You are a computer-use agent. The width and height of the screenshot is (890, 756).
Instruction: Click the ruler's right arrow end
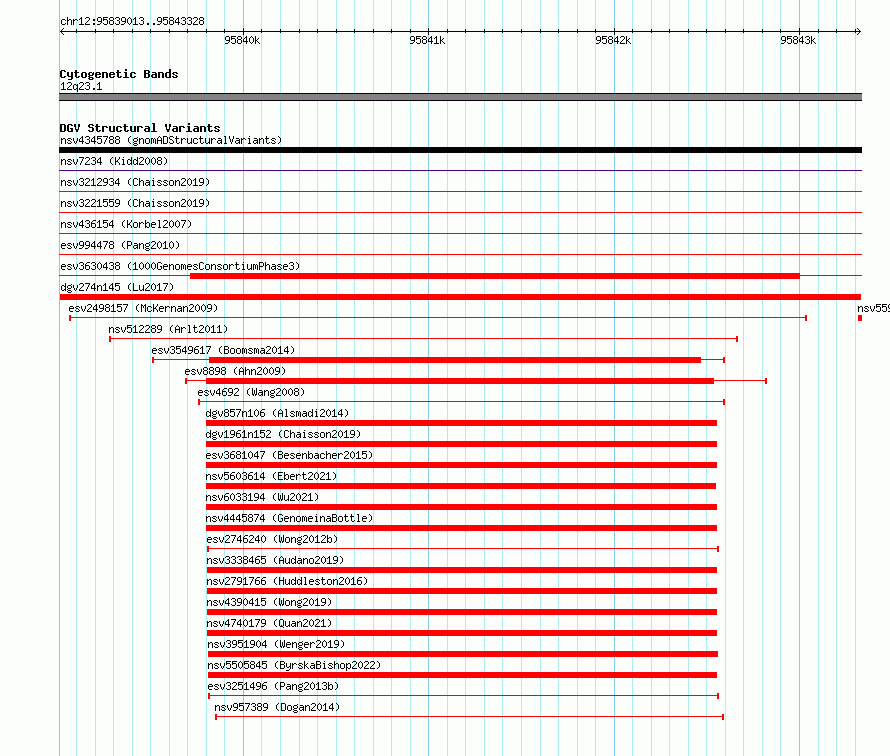point(858,32)
